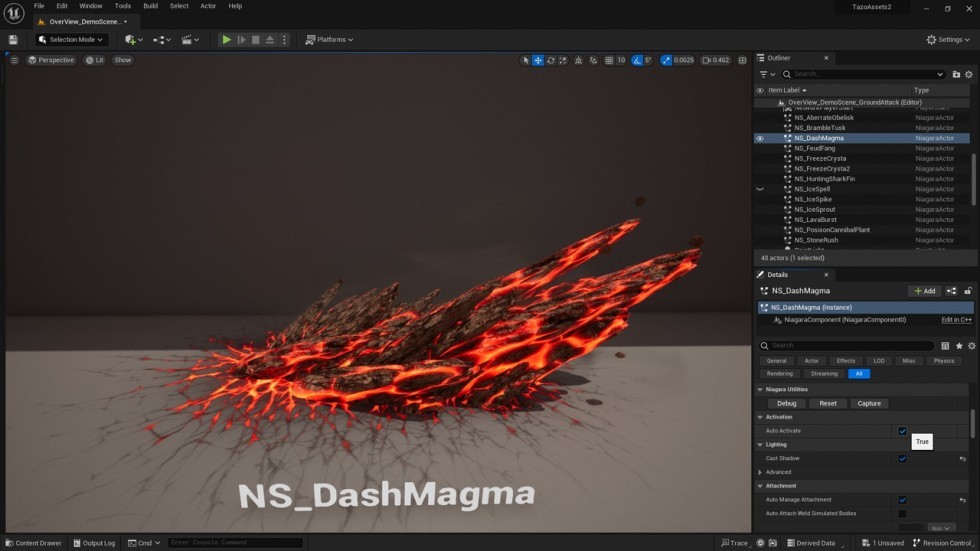Click the skip frame playback button
Image resolution: width=980 pixels, height=551 pixels.
click(241, 39)
